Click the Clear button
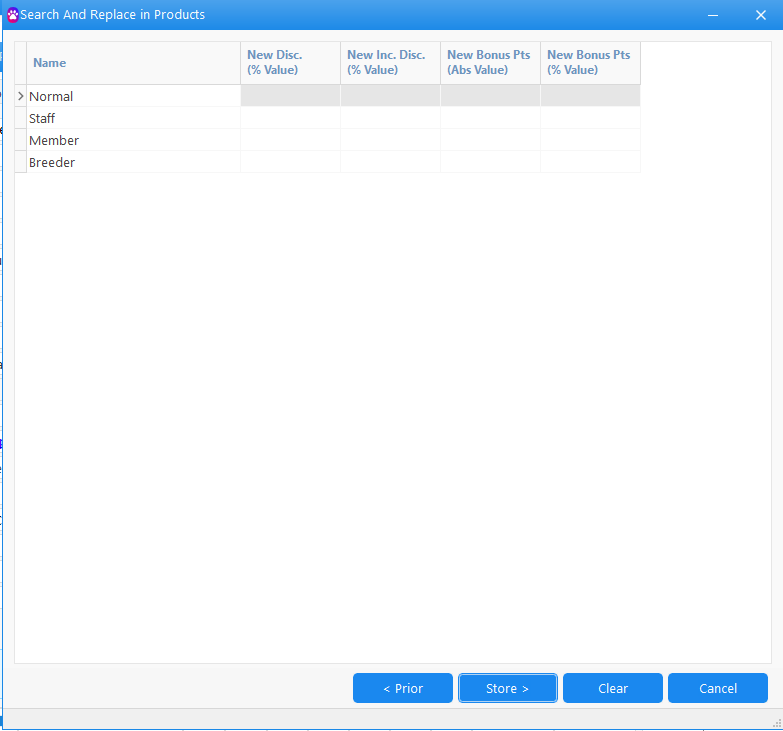The width and height of the screenshot is (783, 731). click(x=613, y=688)
